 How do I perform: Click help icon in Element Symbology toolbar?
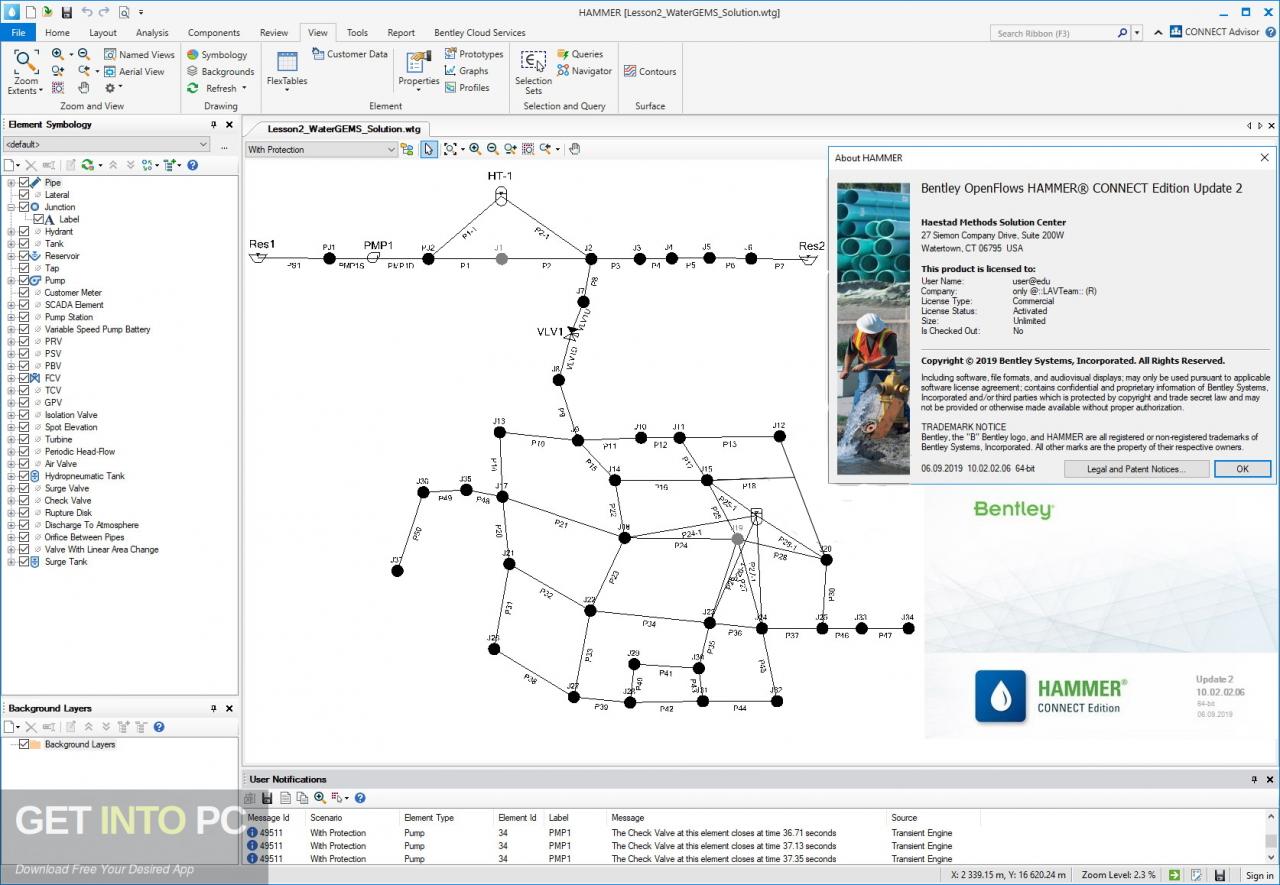[x=193, y=165]
